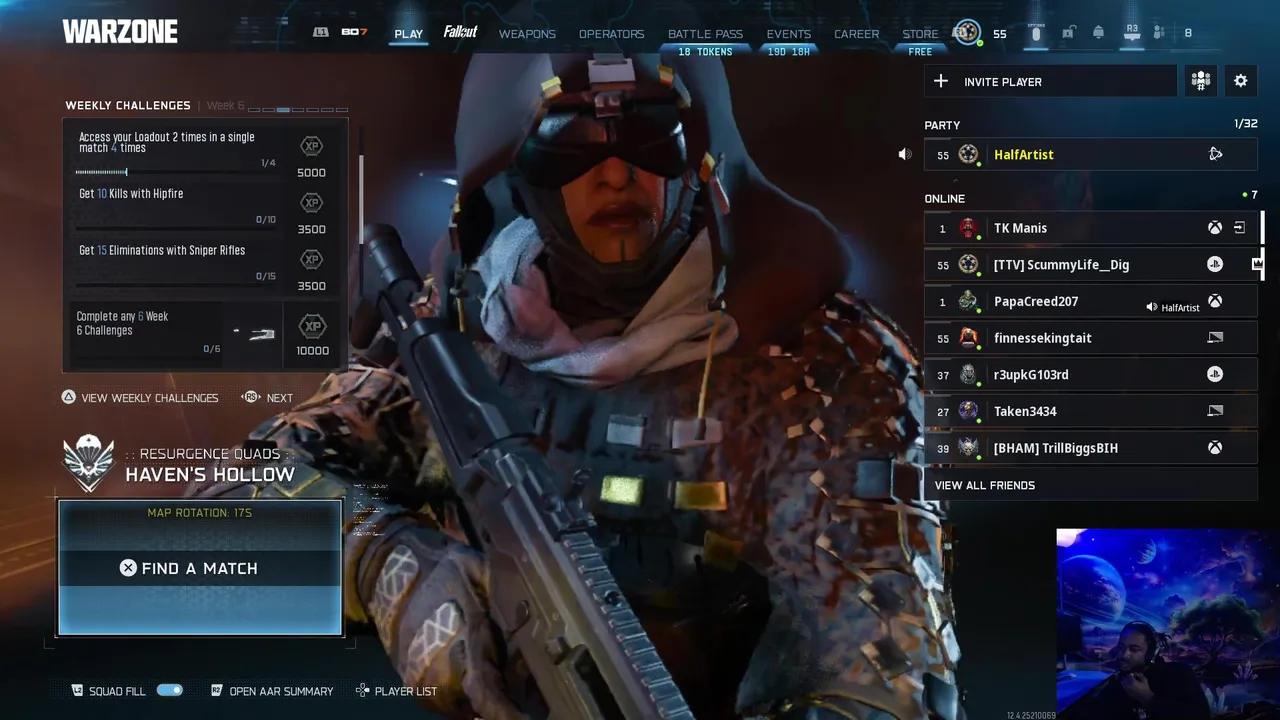The width and height of the screenshot is (1280, 720).
Task: Open the friends icon next to number 8
Action: pyautogui.click(x=1159, y=32)
